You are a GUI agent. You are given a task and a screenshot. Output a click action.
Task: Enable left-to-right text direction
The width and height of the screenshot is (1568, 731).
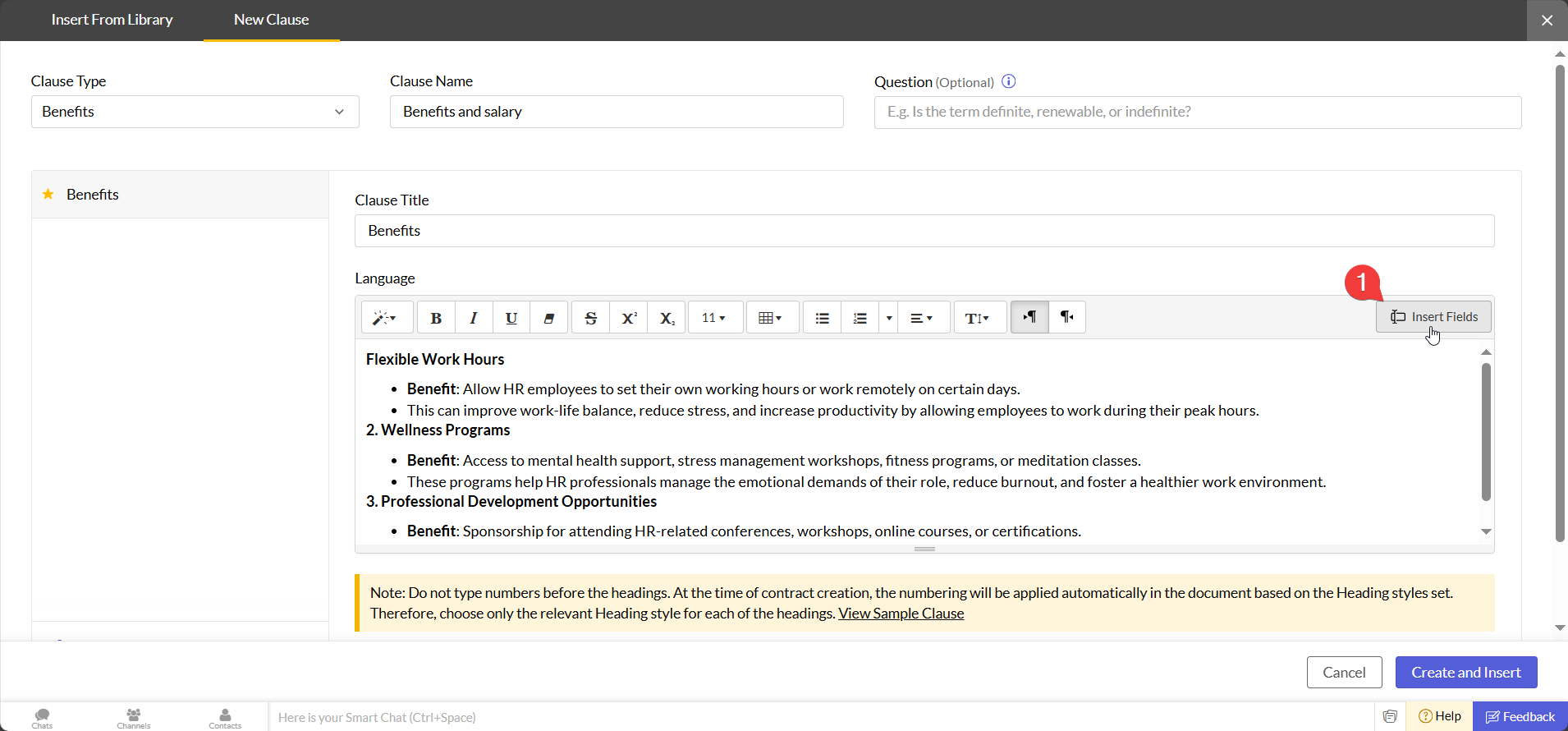1029,317
